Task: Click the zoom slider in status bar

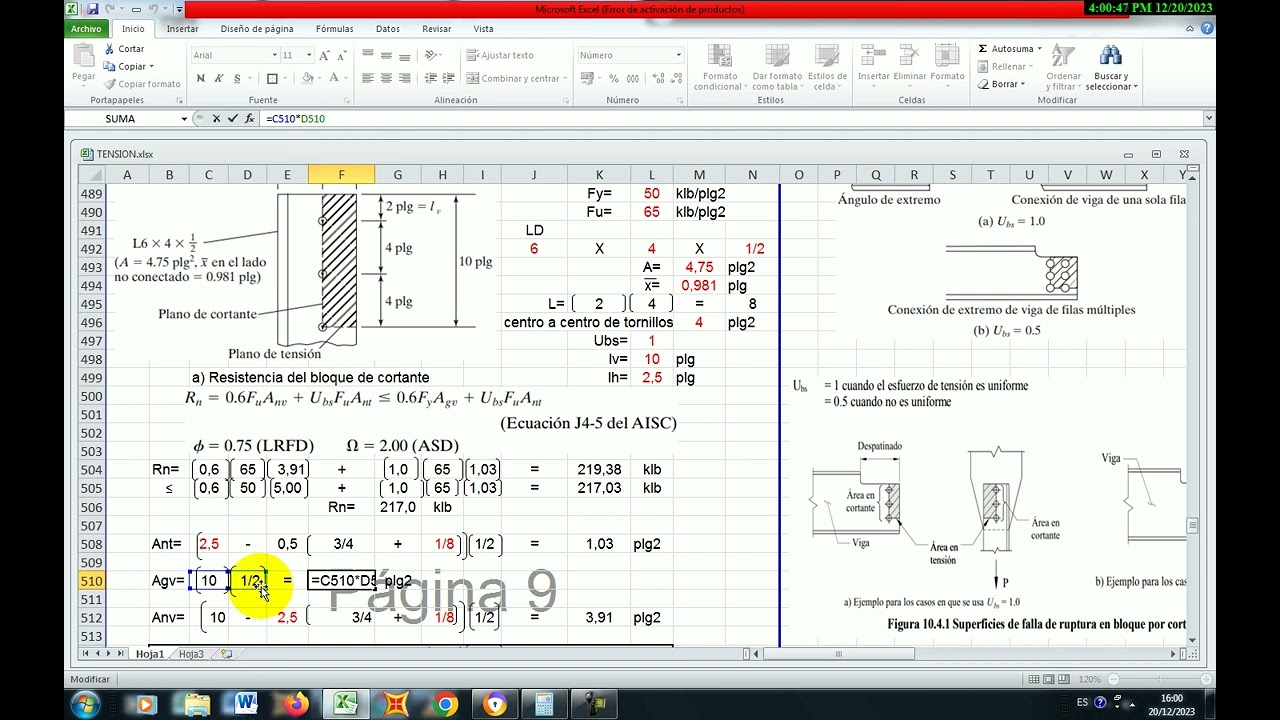Action: pyautogui.click(x=1160, y=679)
